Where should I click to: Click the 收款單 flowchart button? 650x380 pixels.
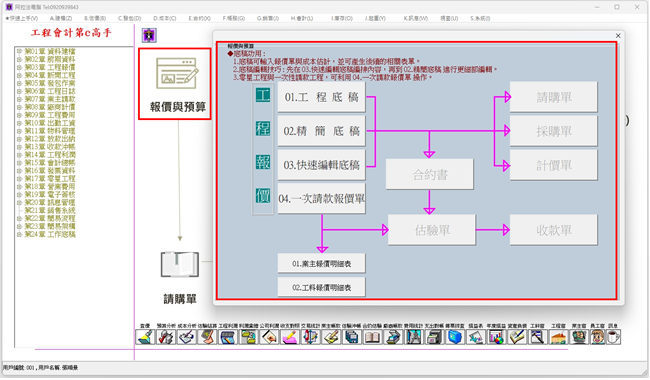tap(553, 230)
